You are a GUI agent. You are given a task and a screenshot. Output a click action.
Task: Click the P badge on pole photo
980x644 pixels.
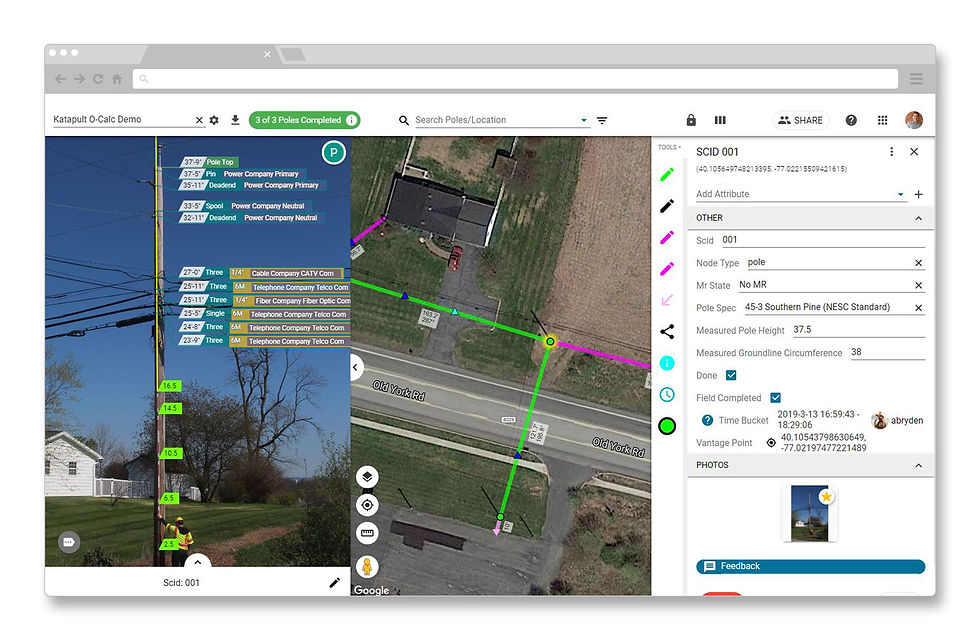click(334, 153)
